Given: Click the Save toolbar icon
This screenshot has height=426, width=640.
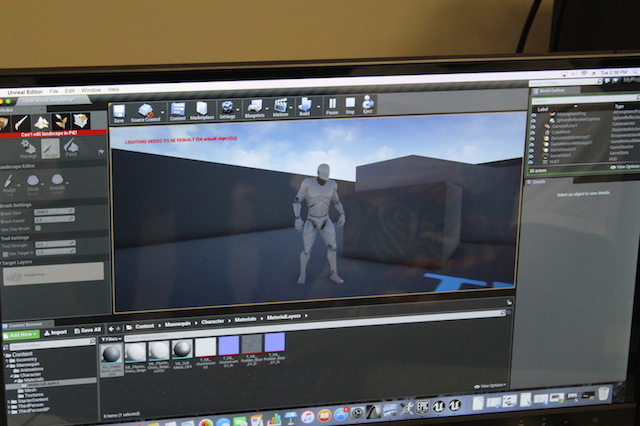Looking at the screenshot, I should click(119, 113).
